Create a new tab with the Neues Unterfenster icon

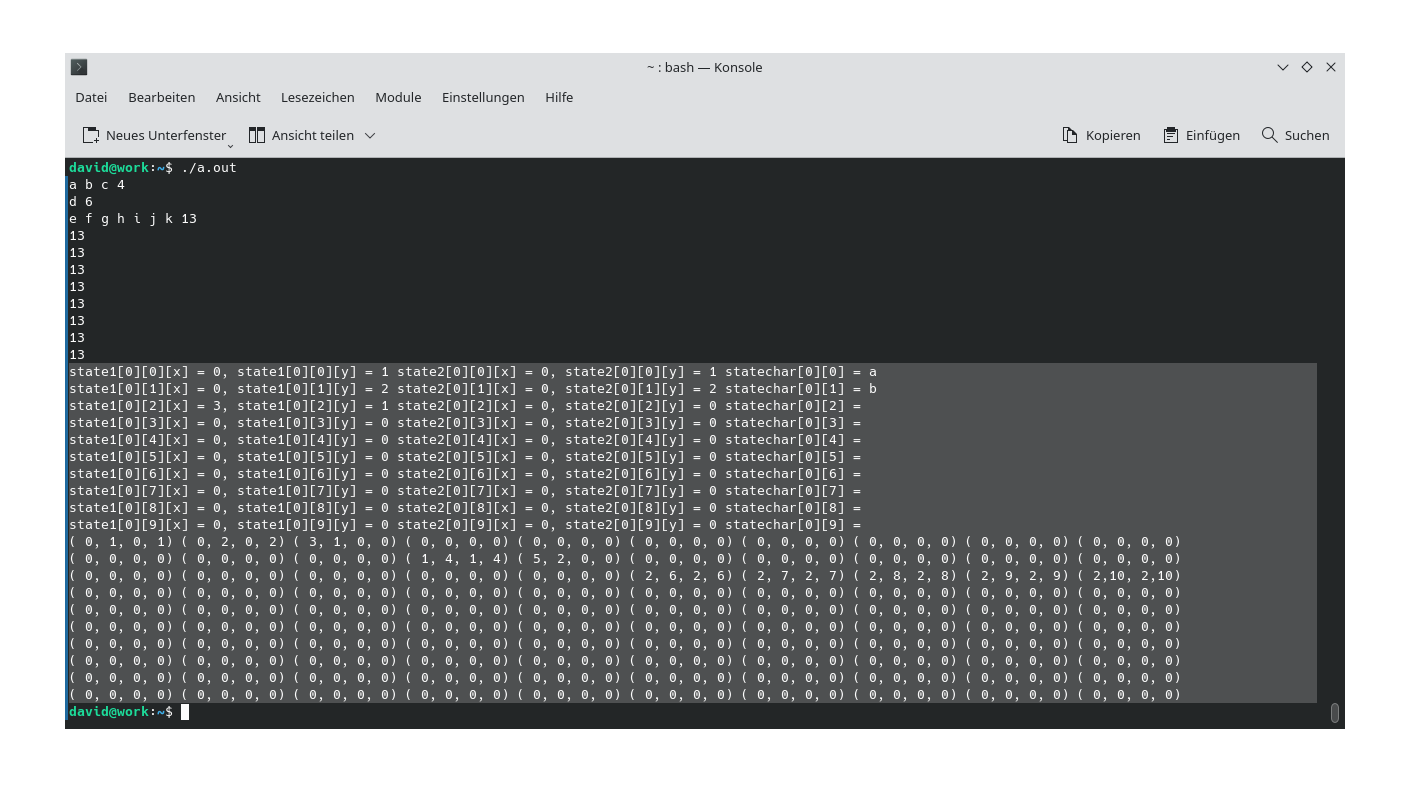tap(90, 134)
